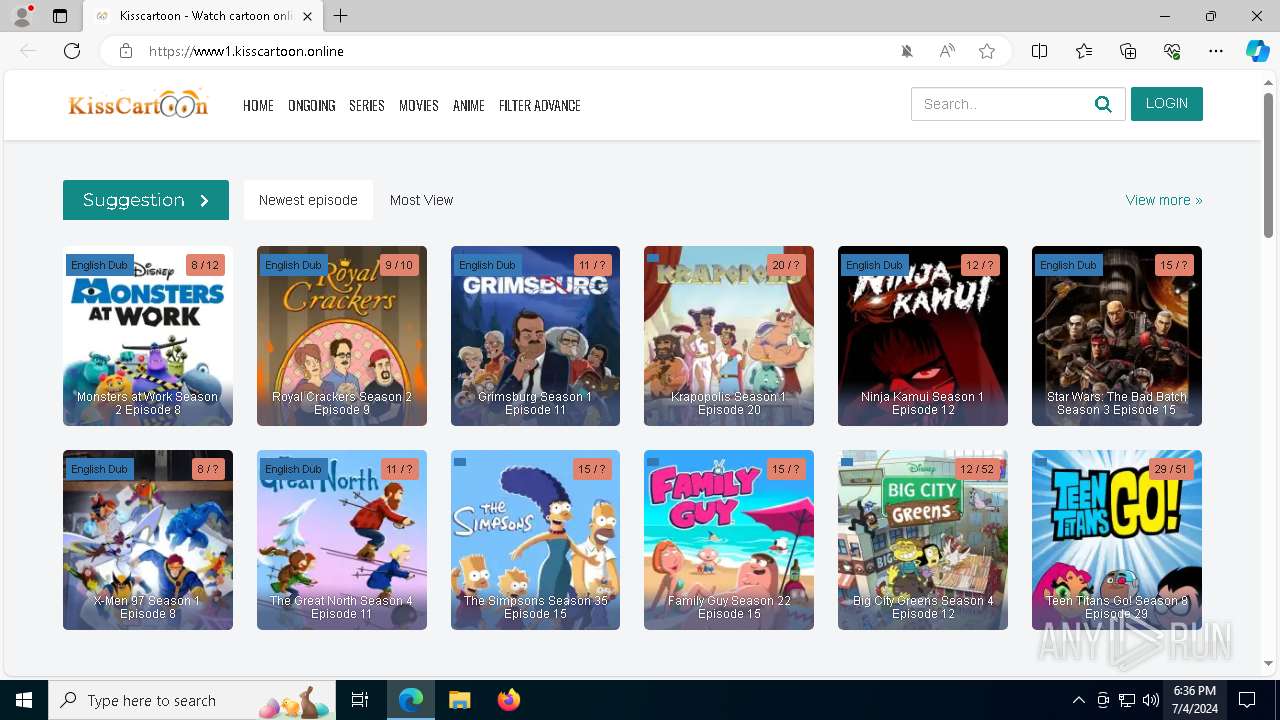Open Favorites list
Screen dimensions: 1280x720
(1084, 51)
